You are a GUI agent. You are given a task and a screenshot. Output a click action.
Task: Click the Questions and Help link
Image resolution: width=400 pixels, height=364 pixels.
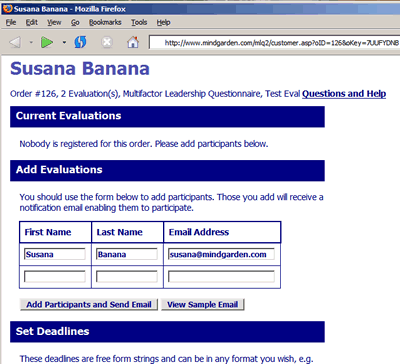click(344, 94)
